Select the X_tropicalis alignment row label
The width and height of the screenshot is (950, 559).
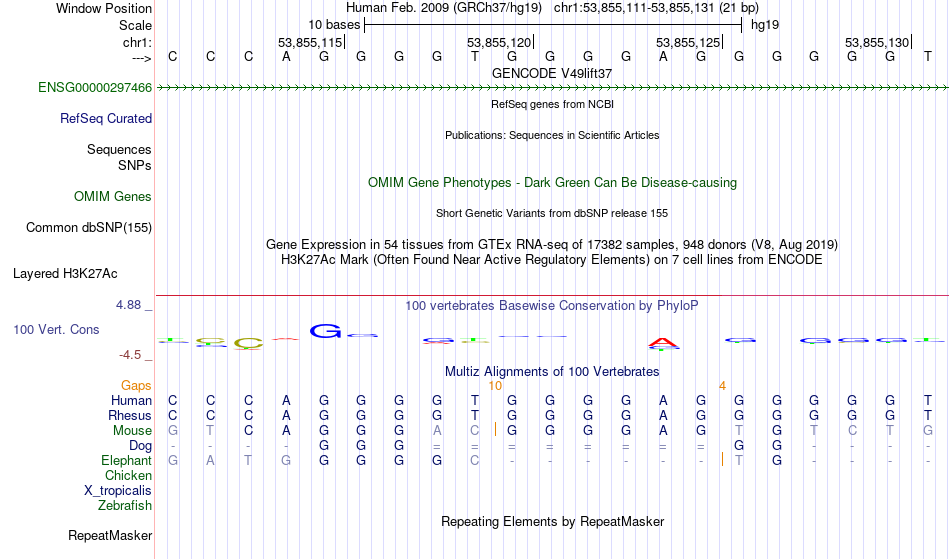point(118,491)
